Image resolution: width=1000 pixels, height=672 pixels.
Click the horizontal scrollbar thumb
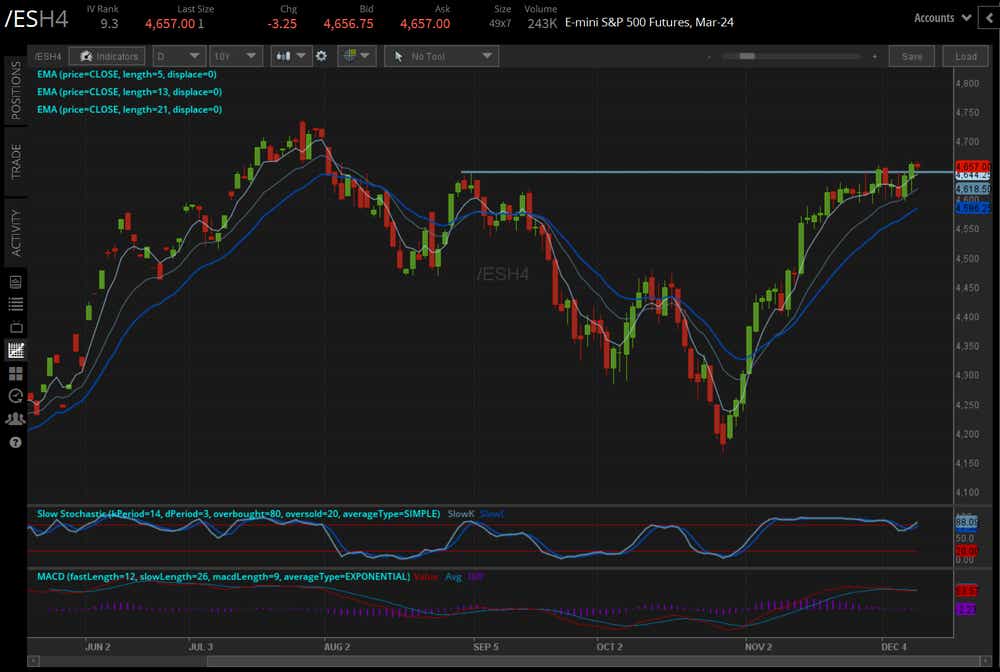pyautogui.click(x=593, y=661)
